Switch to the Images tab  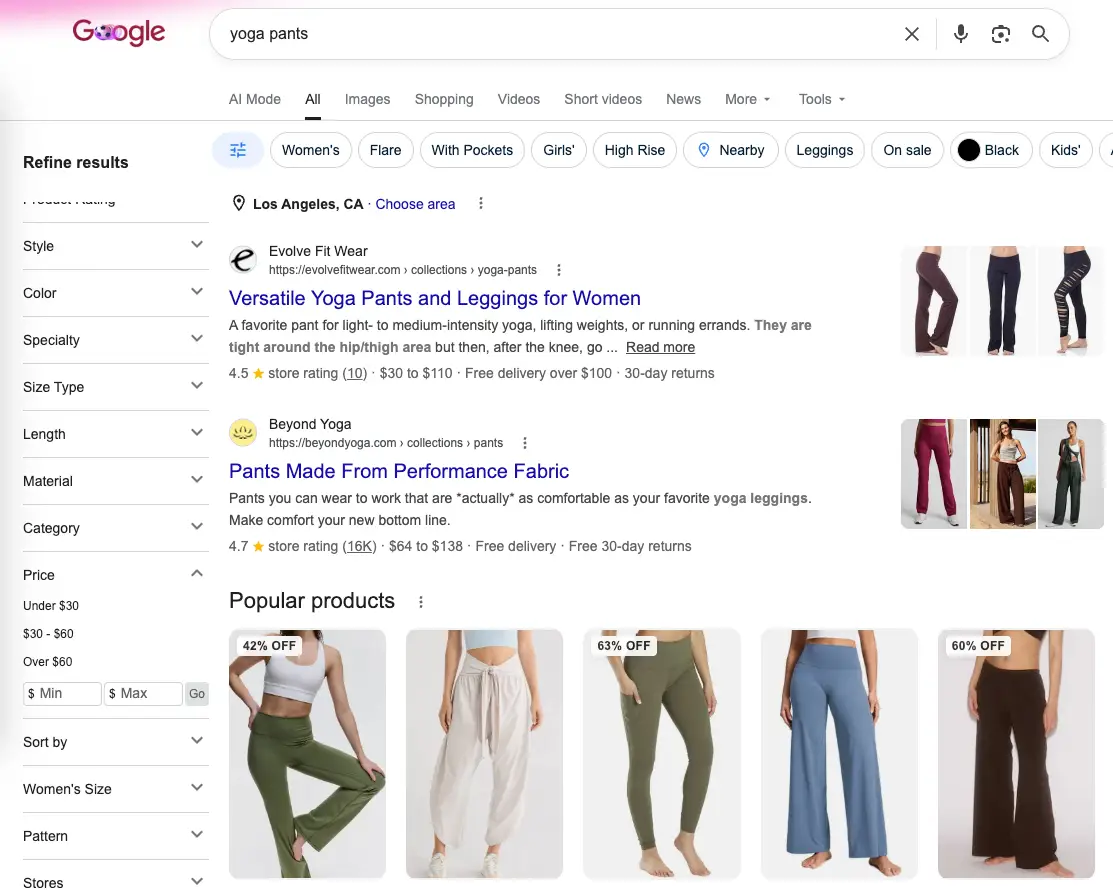367,99
